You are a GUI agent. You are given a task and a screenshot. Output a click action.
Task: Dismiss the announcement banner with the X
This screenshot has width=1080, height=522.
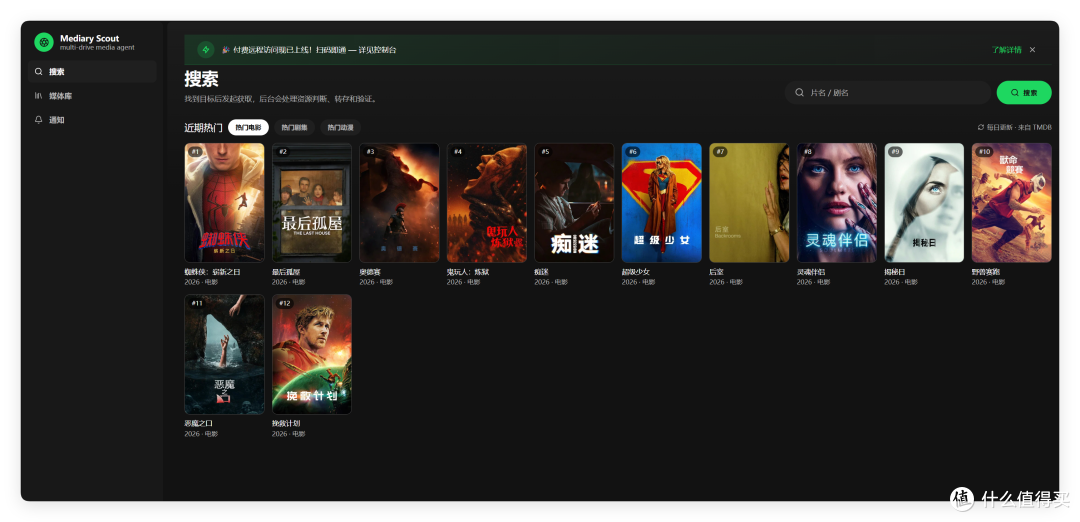tap(1032, 50)
